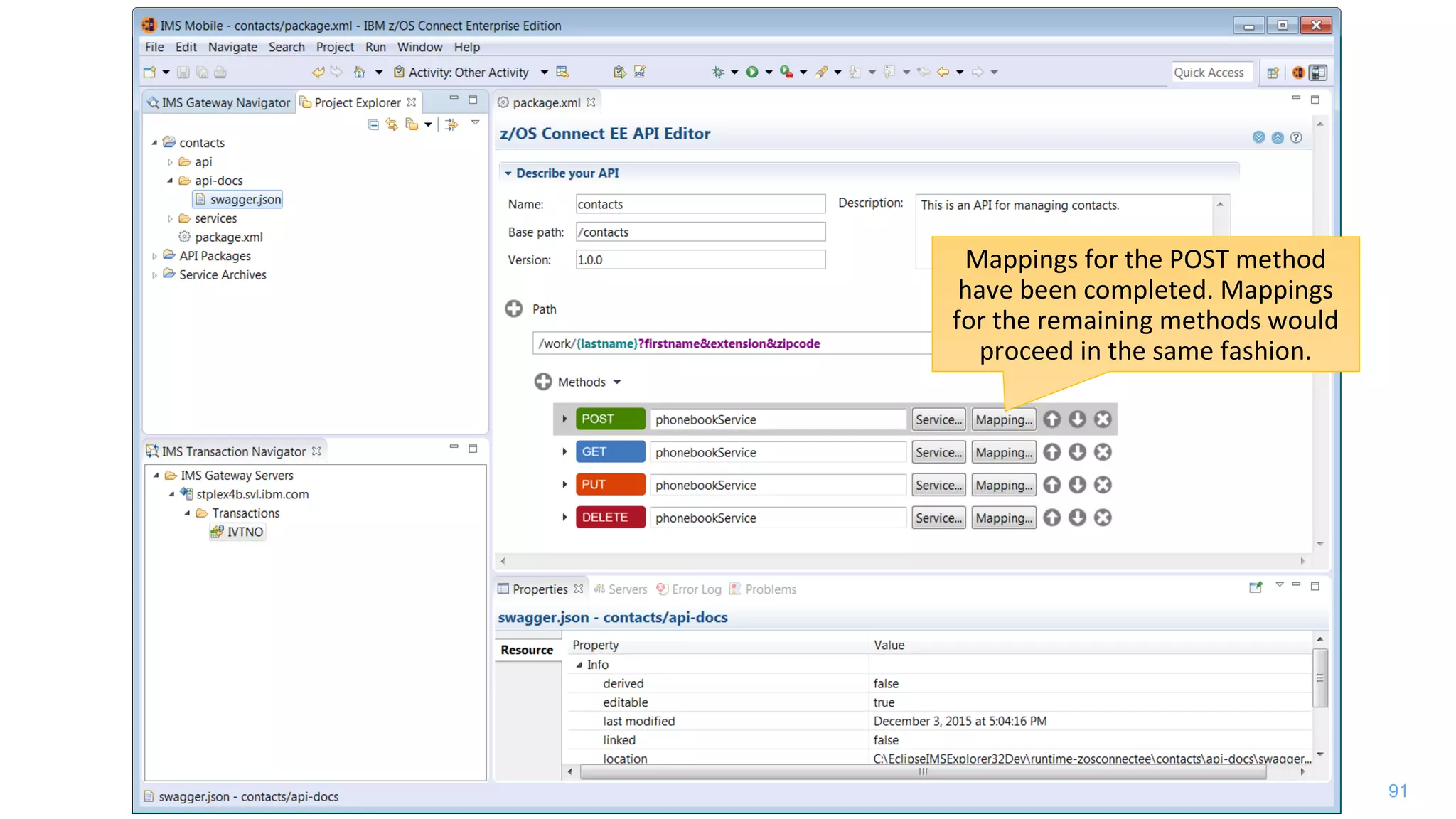Toggle Link with Editor in Project Explorer
The height and width of the screenshot is (819, 1456).
(392, 124)
